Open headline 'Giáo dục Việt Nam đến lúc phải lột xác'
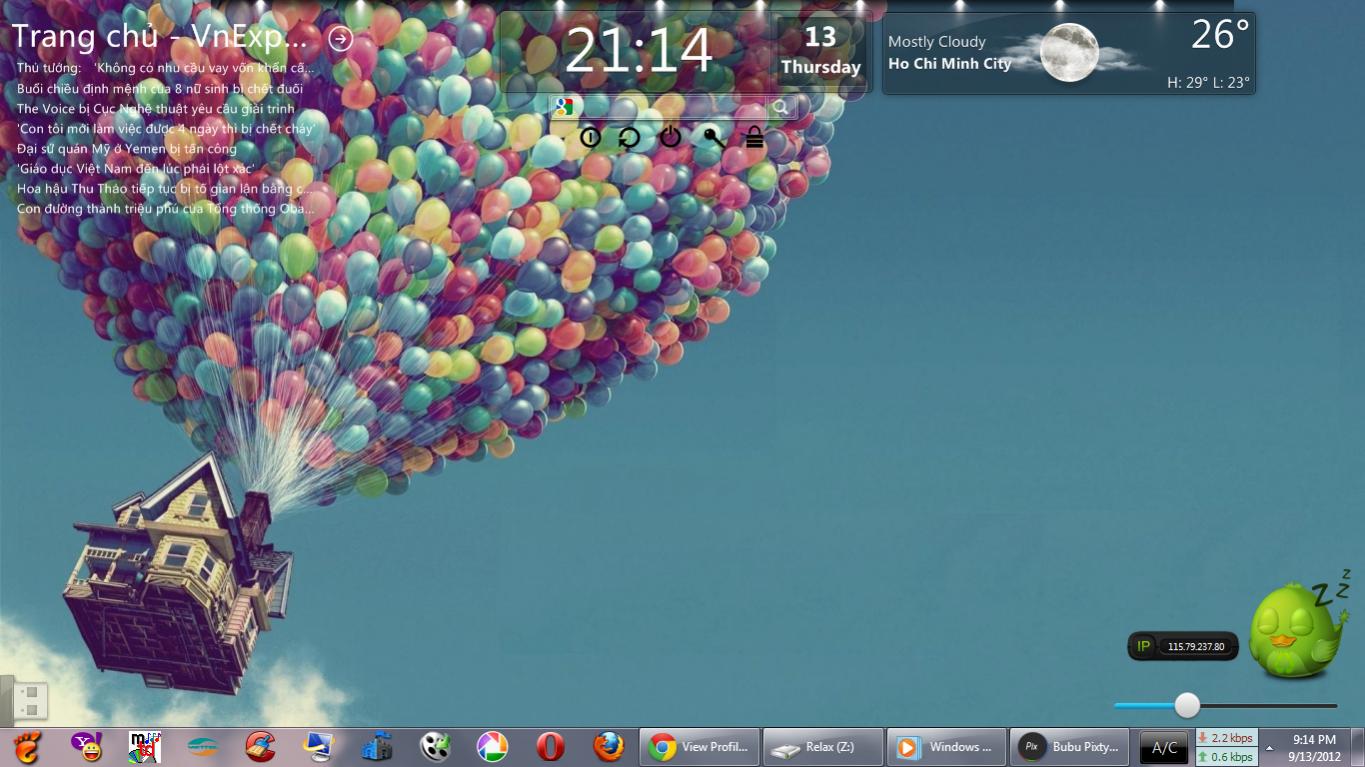This screenshot has width=1365, height=767. (136, 168)
